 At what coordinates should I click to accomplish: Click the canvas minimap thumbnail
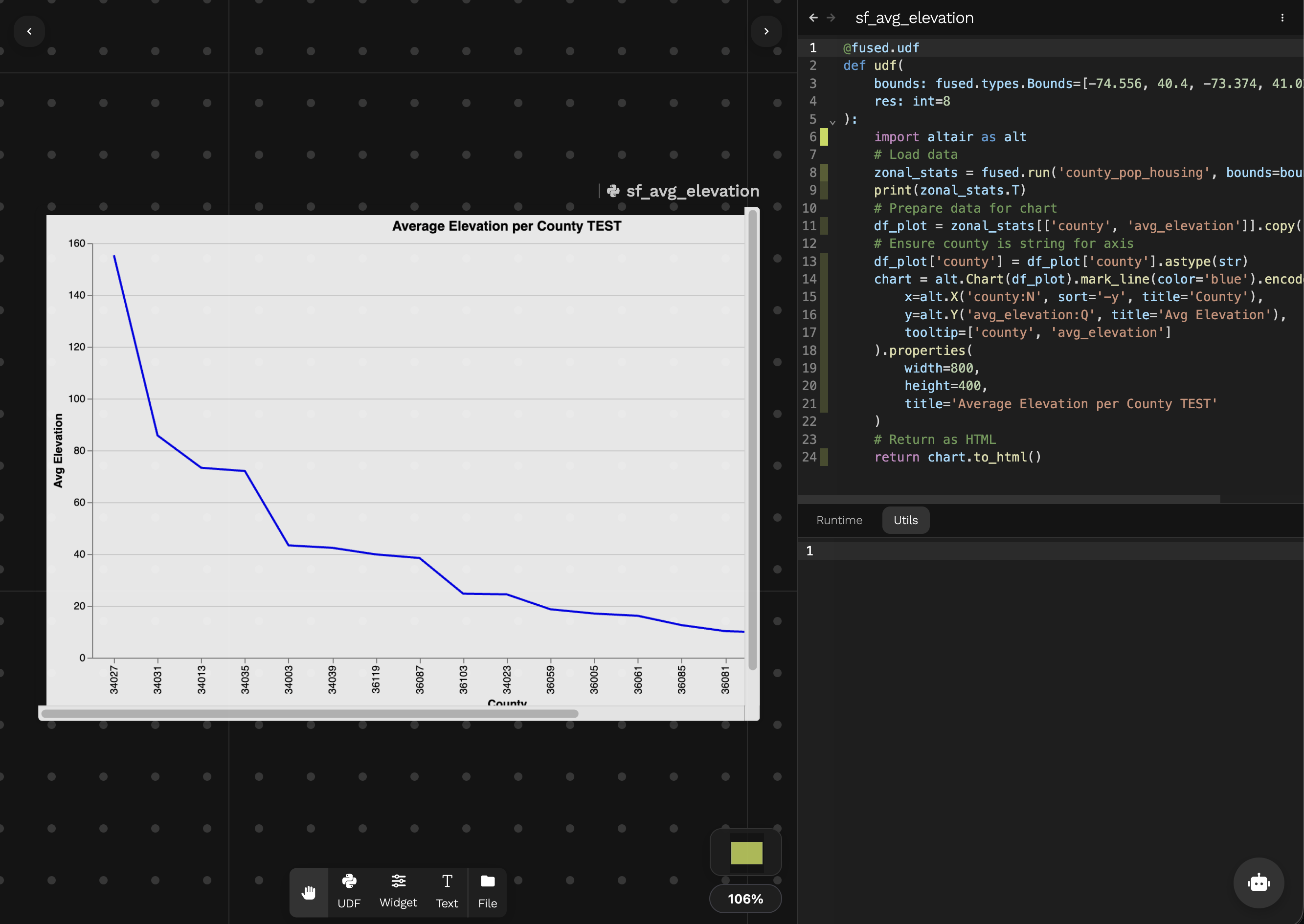[745, 852]
